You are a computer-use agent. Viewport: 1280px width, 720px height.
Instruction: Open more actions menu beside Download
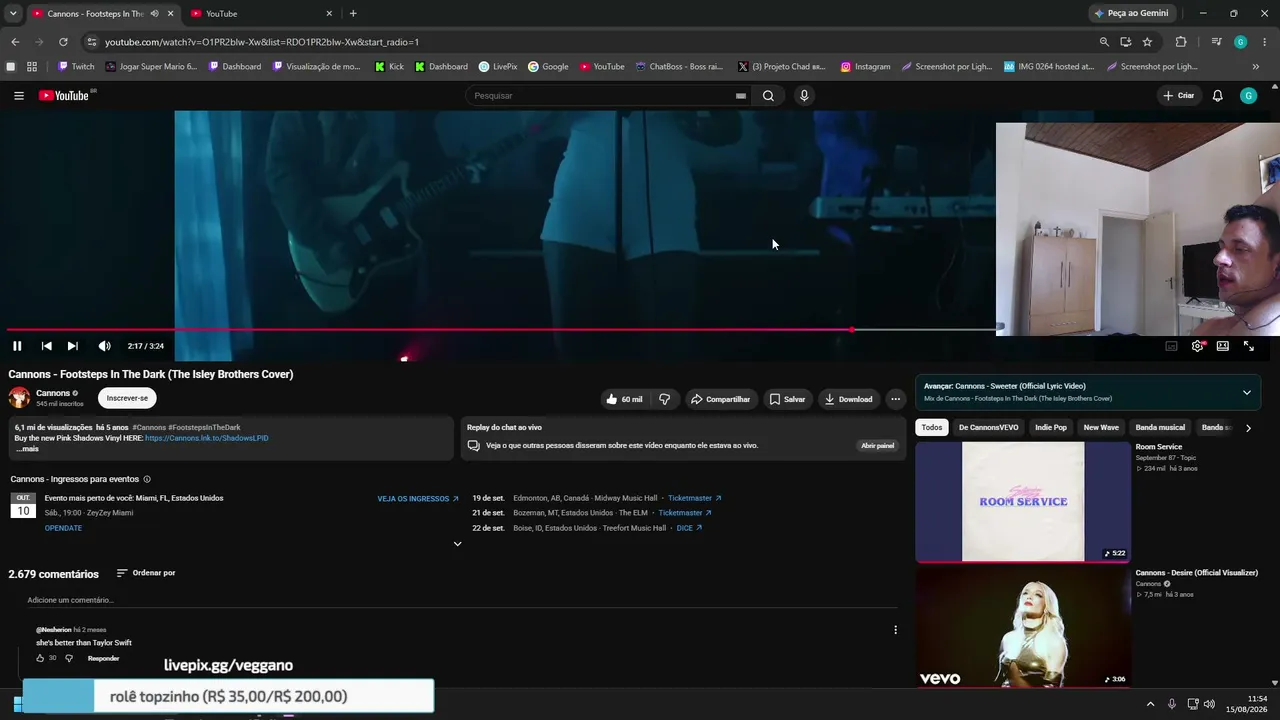(895, 399)
